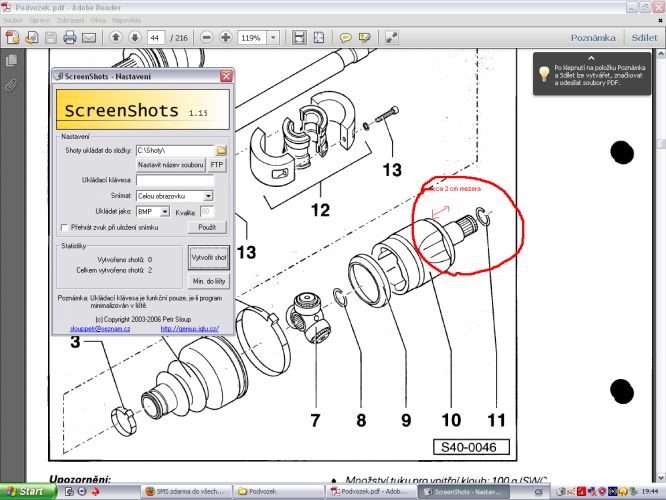Zoom in with the plus button
Screen dimensions: 666x500
[x=226, y=38]
